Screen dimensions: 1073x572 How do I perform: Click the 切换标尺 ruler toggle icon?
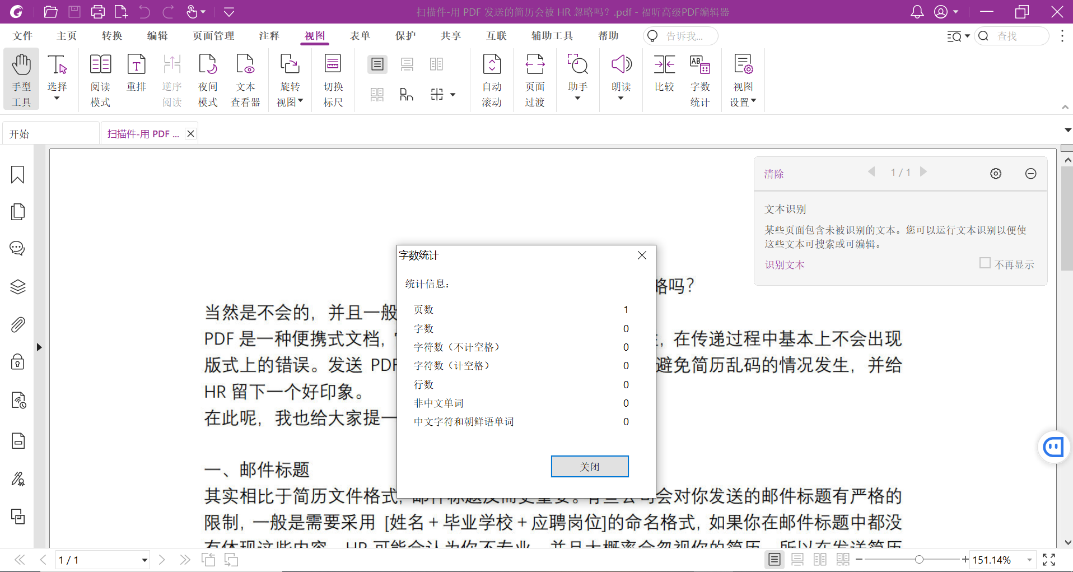[333, 79]
